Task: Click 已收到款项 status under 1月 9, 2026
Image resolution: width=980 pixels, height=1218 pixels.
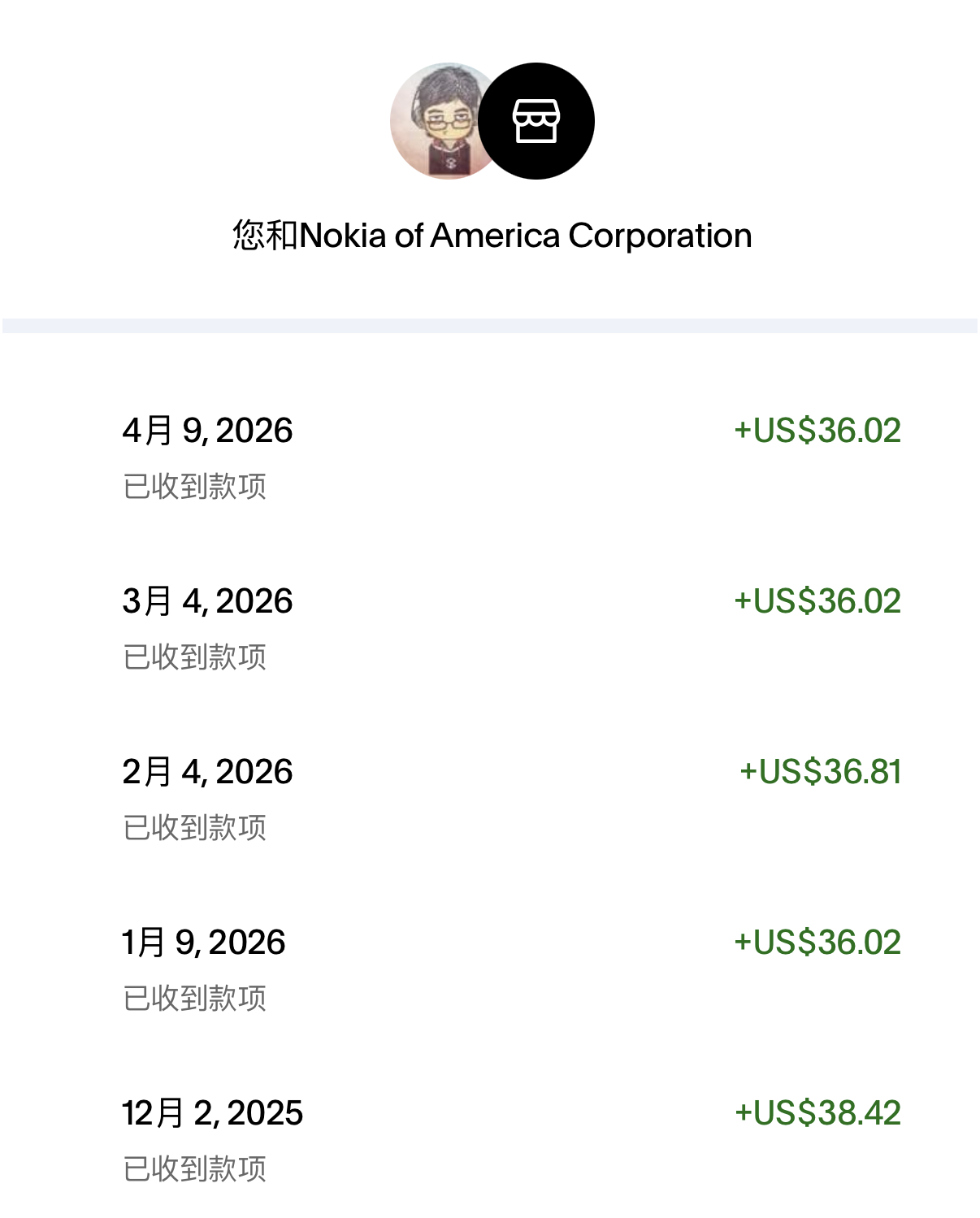Action: 195,999
